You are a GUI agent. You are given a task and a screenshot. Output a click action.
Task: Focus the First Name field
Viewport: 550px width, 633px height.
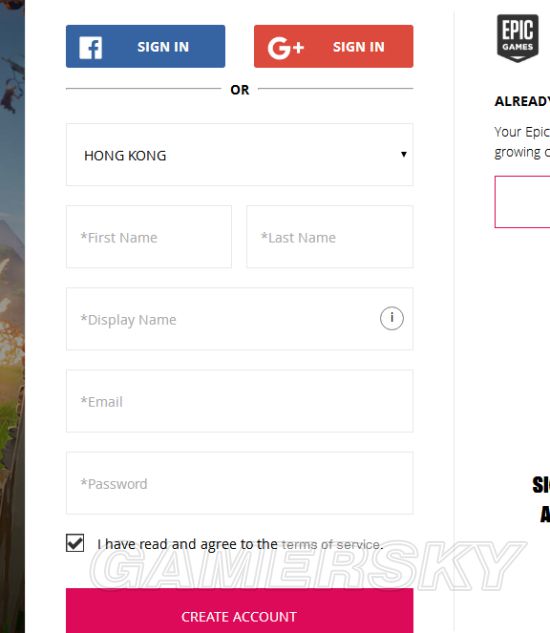pyautogui.click(x=149, y=237)
